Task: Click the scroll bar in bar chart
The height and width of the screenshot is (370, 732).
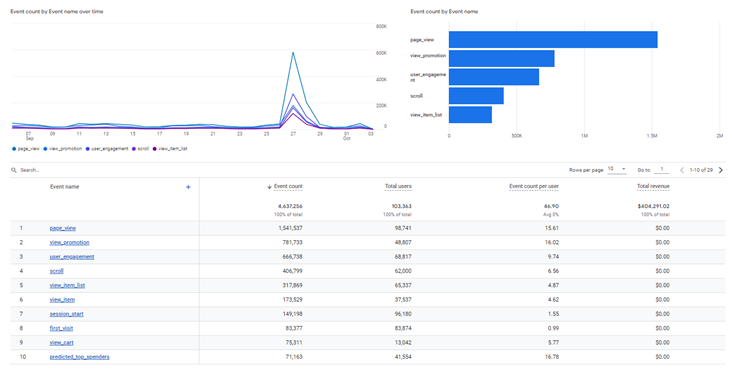Action: click(476, 96)
